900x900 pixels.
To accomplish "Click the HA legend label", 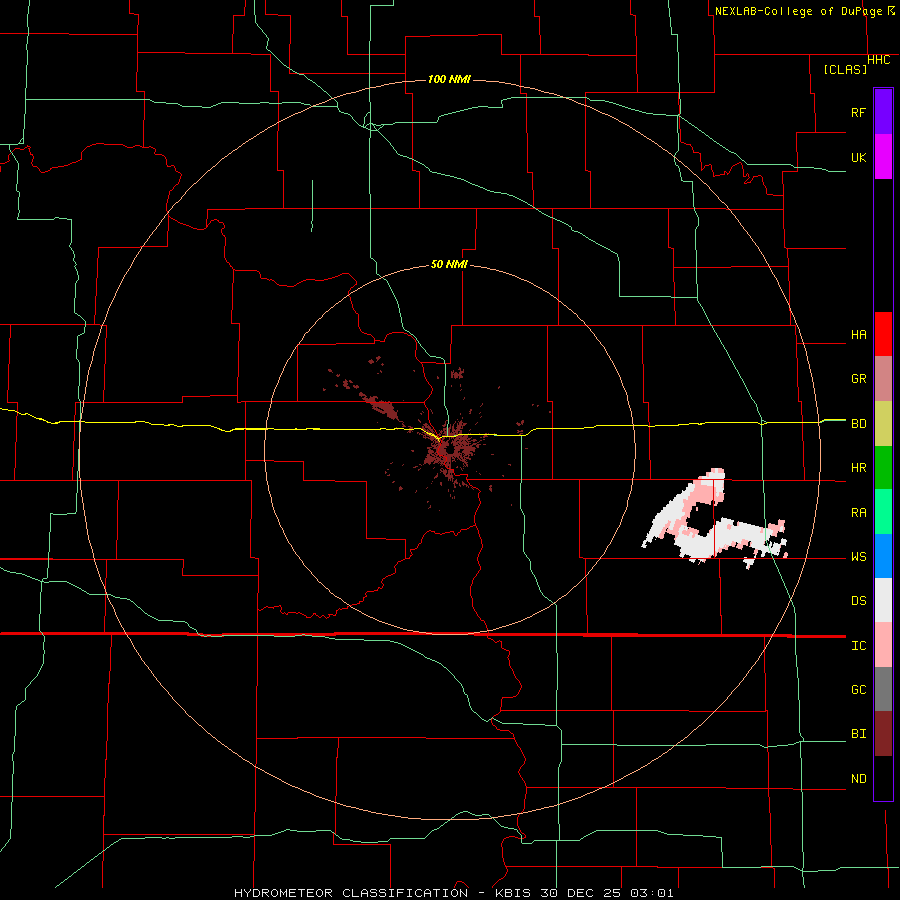I will click(858, 335).
